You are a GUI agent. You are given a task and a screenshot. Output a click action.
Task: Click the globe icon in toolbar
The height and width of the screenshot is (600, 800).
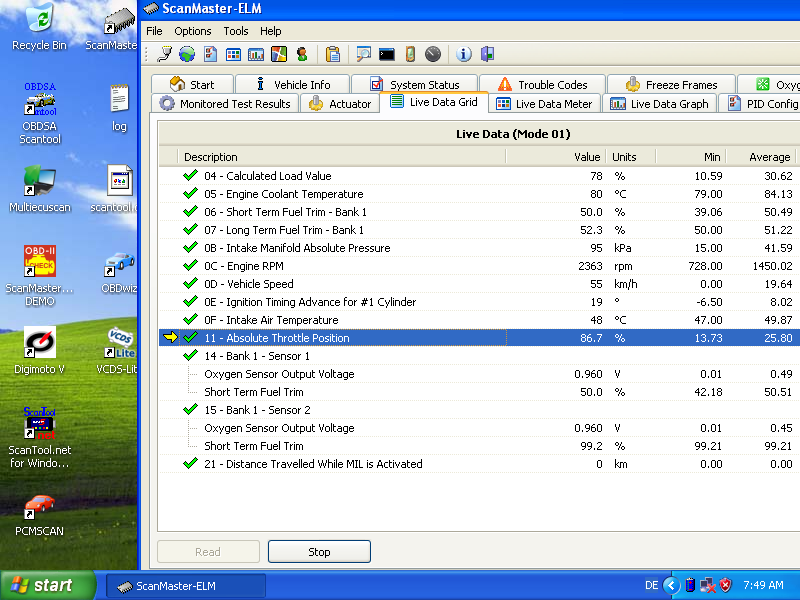(x=187, y=54)
